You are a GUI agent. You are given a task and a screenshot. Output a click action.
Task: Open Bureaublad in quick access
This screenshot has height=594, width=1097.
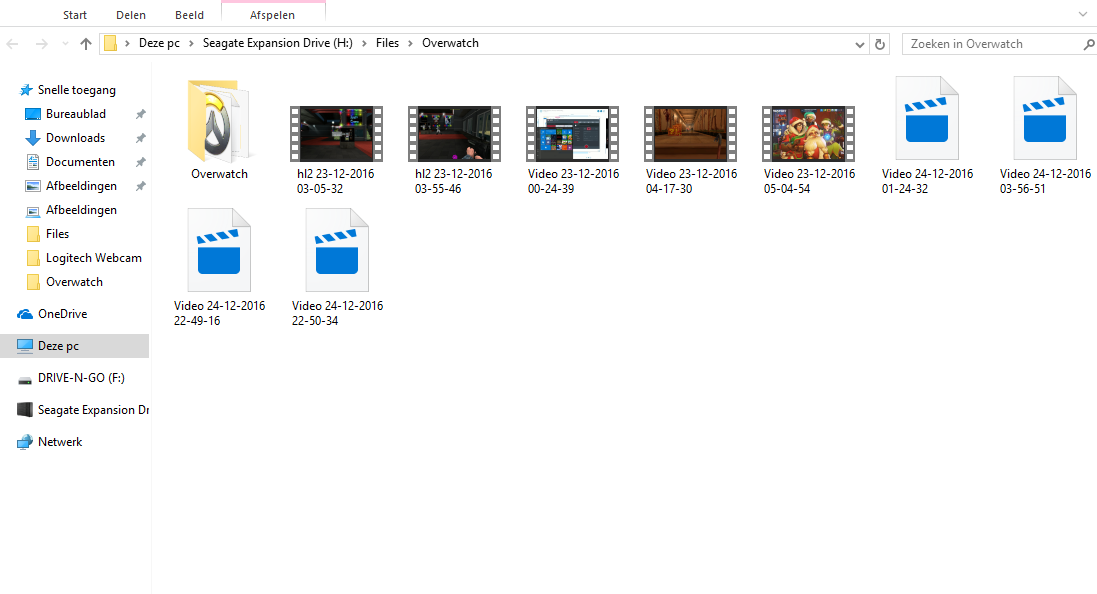76,113
